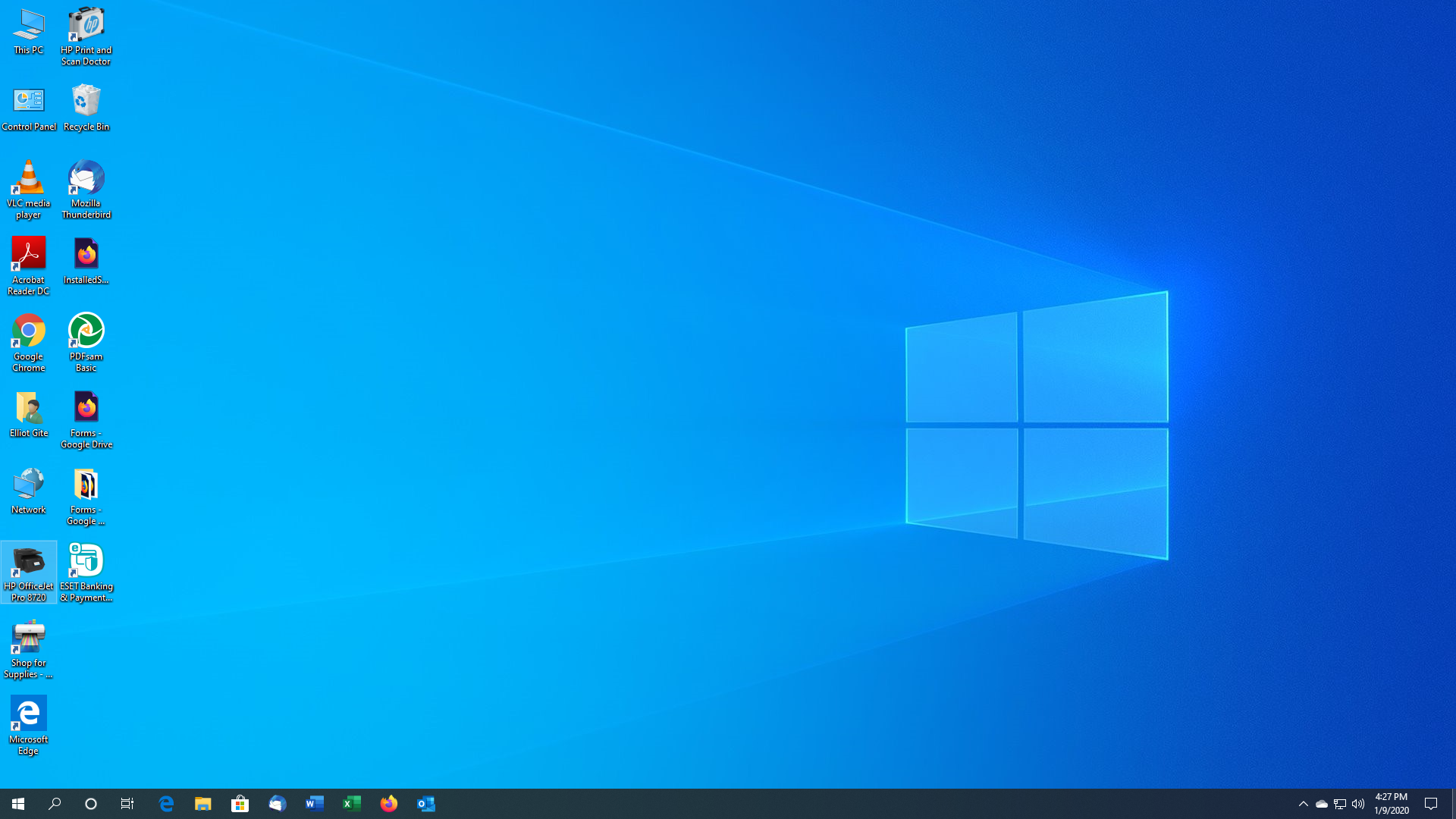Open Task View from the taskbar
The width and height of the screenshot is (1456, 819).
pyautogui.click(x=127, y=804)
